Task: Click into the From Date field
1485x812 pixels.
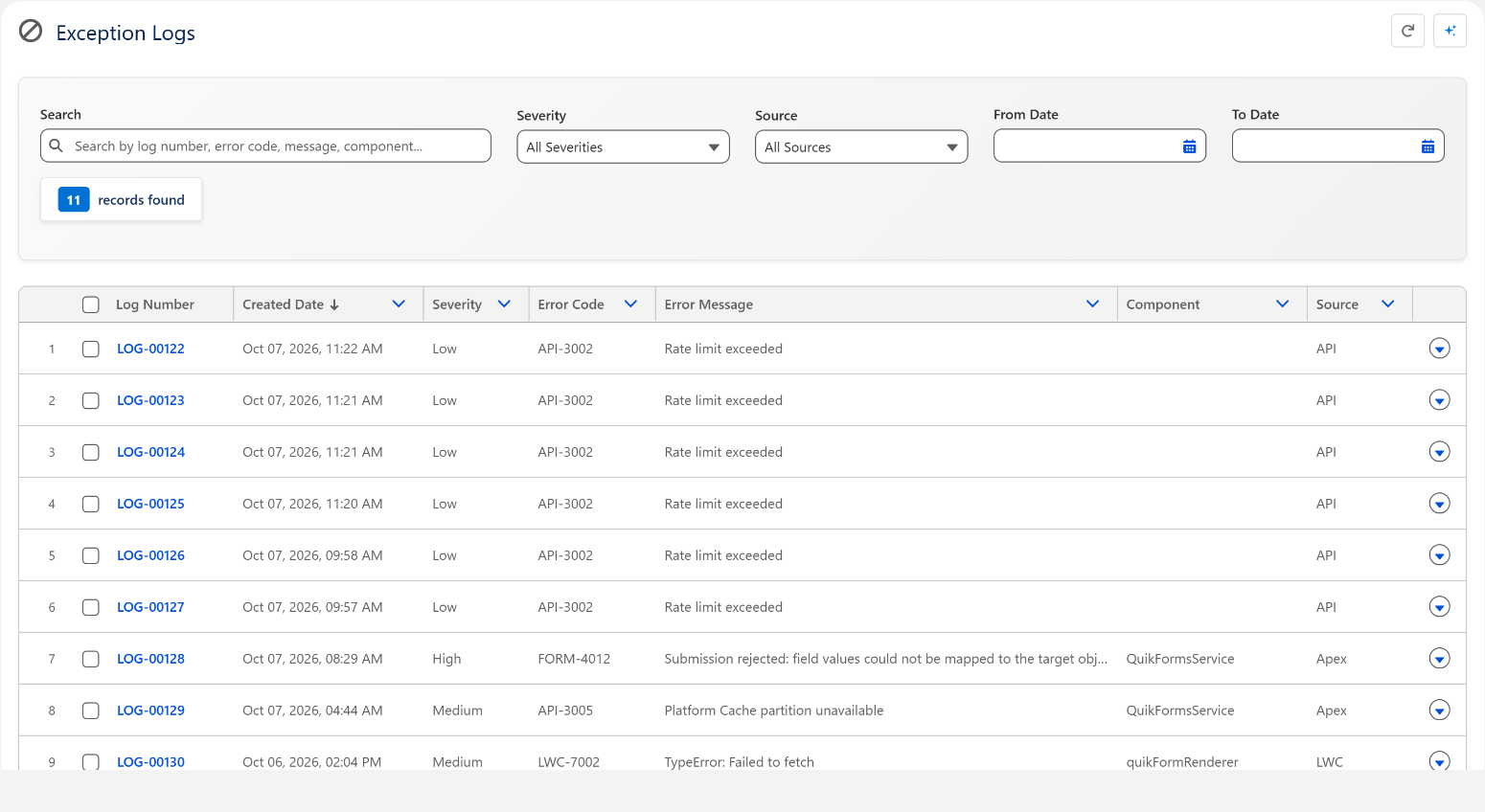Action: pos(1100,146)
